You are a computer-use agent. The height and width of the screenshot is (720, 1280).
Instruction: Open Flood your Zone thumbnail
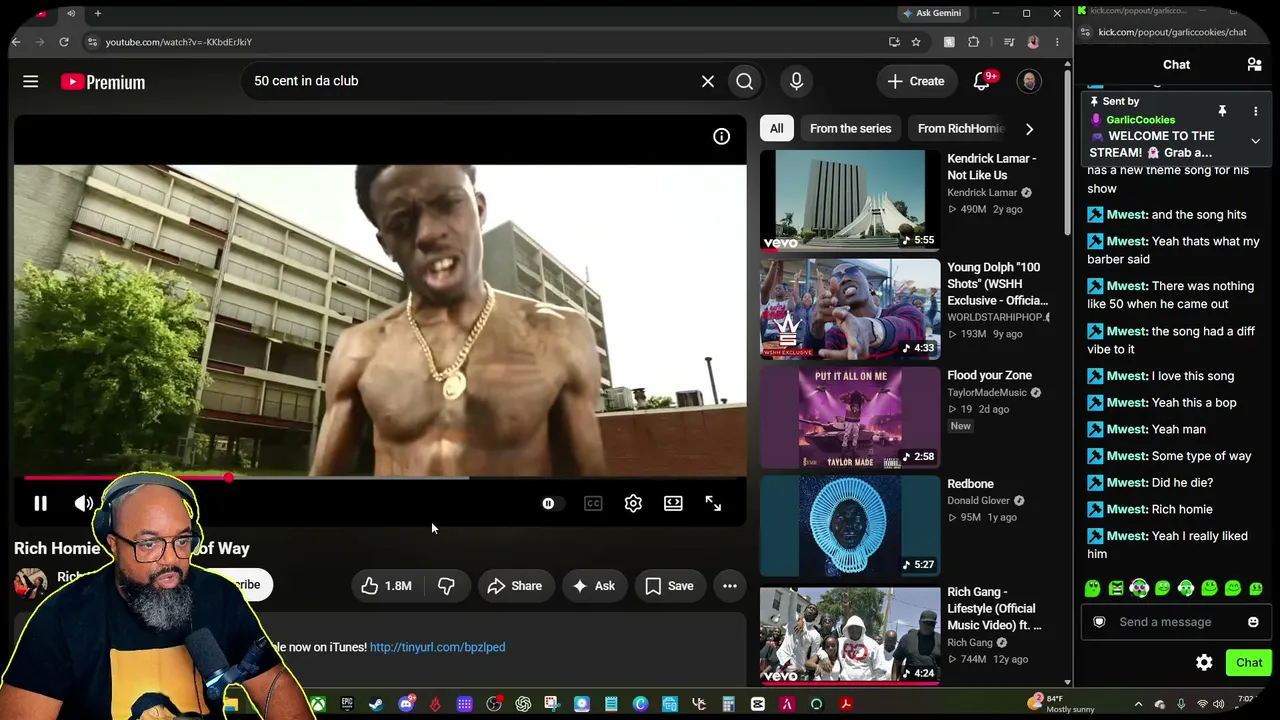850,417
